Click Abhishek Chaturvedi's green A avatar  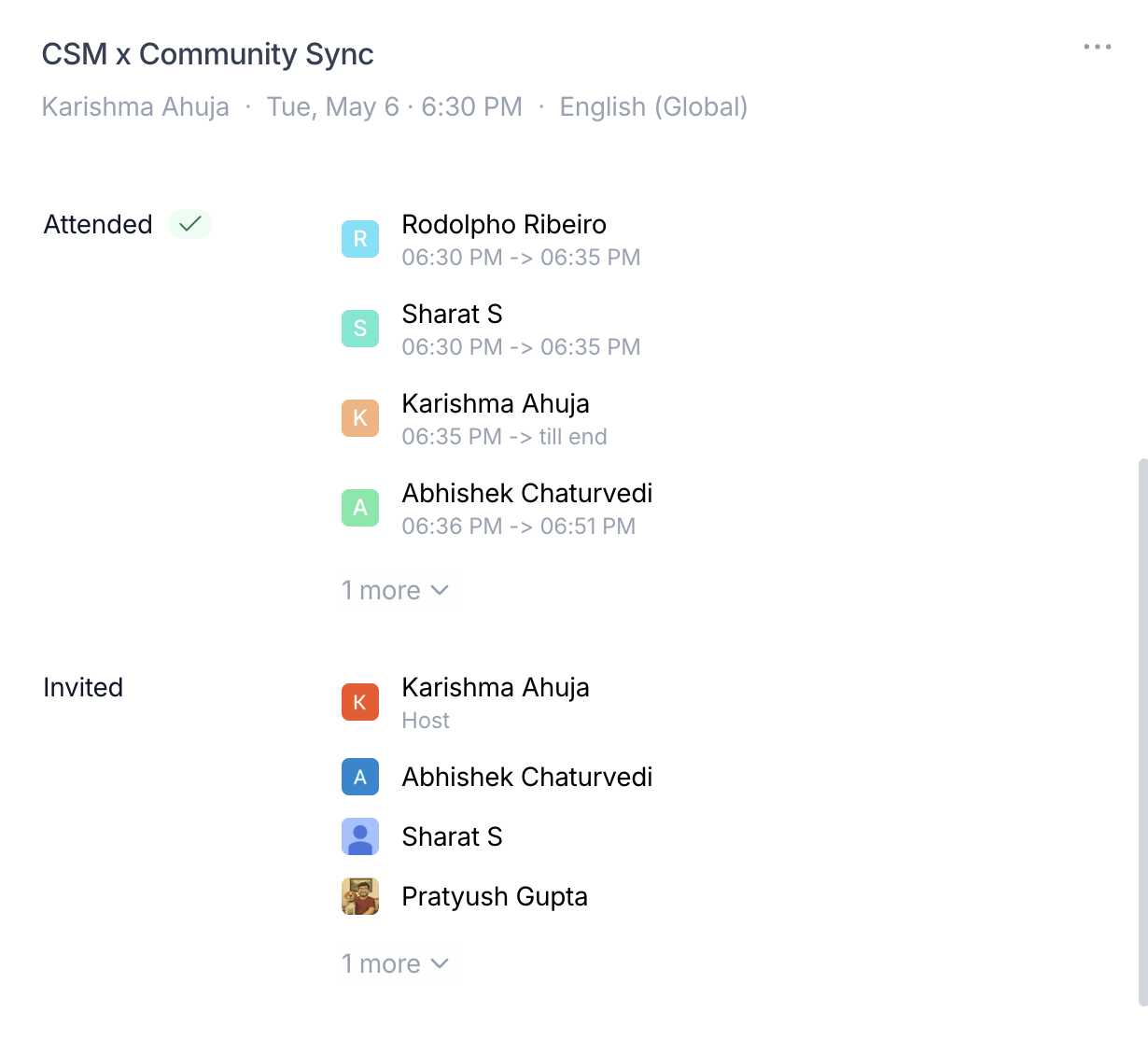click(x=360, y=508)
